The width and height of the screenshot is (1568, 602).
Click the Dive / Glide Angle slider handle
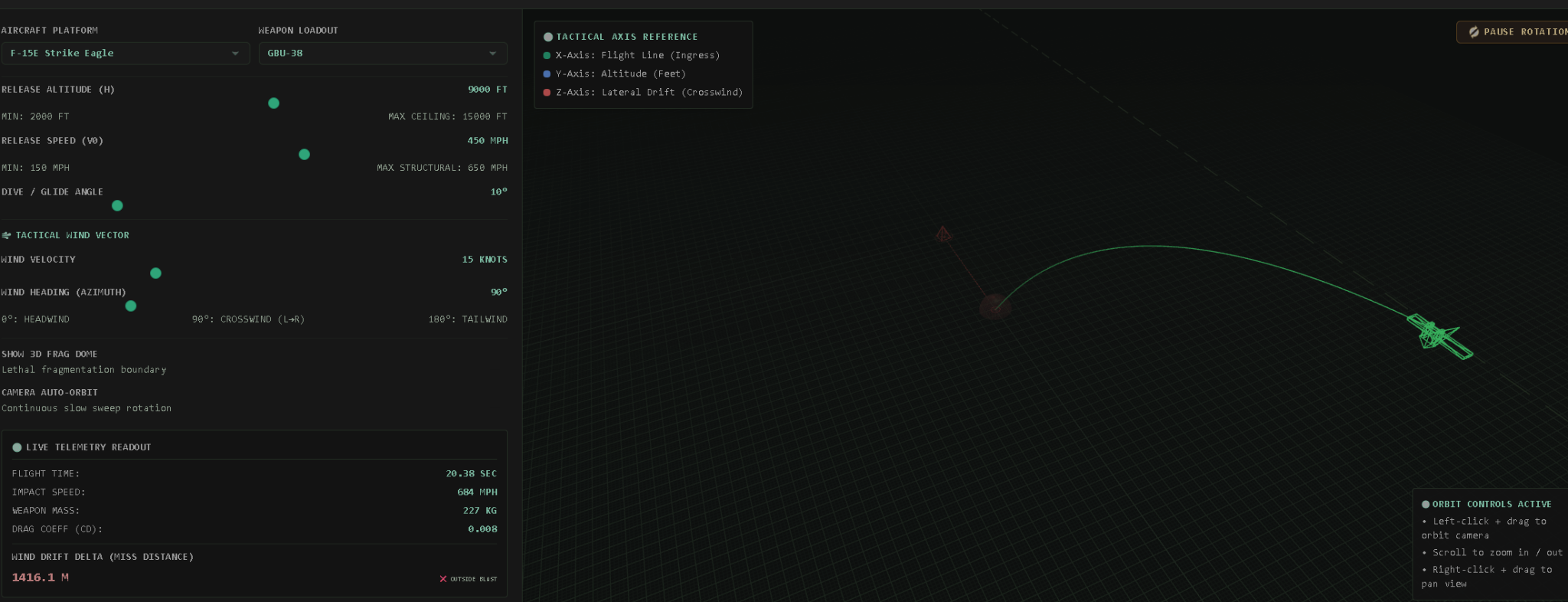coord(117,206)
